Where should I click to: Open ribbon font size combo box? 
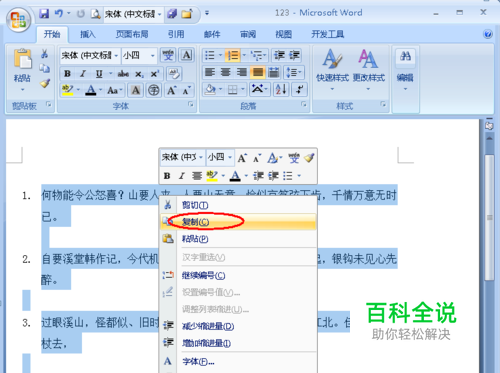coord(139,55)
